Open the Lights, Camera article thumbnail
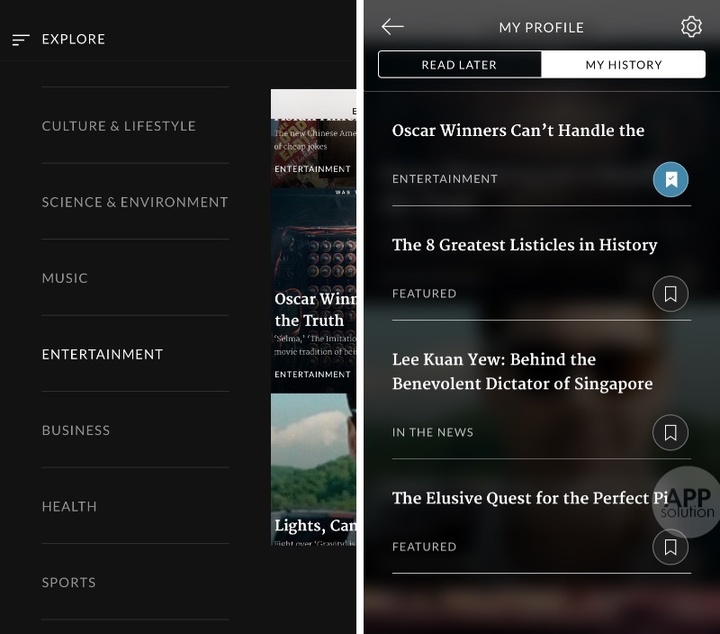 click(x=313, y=470)
